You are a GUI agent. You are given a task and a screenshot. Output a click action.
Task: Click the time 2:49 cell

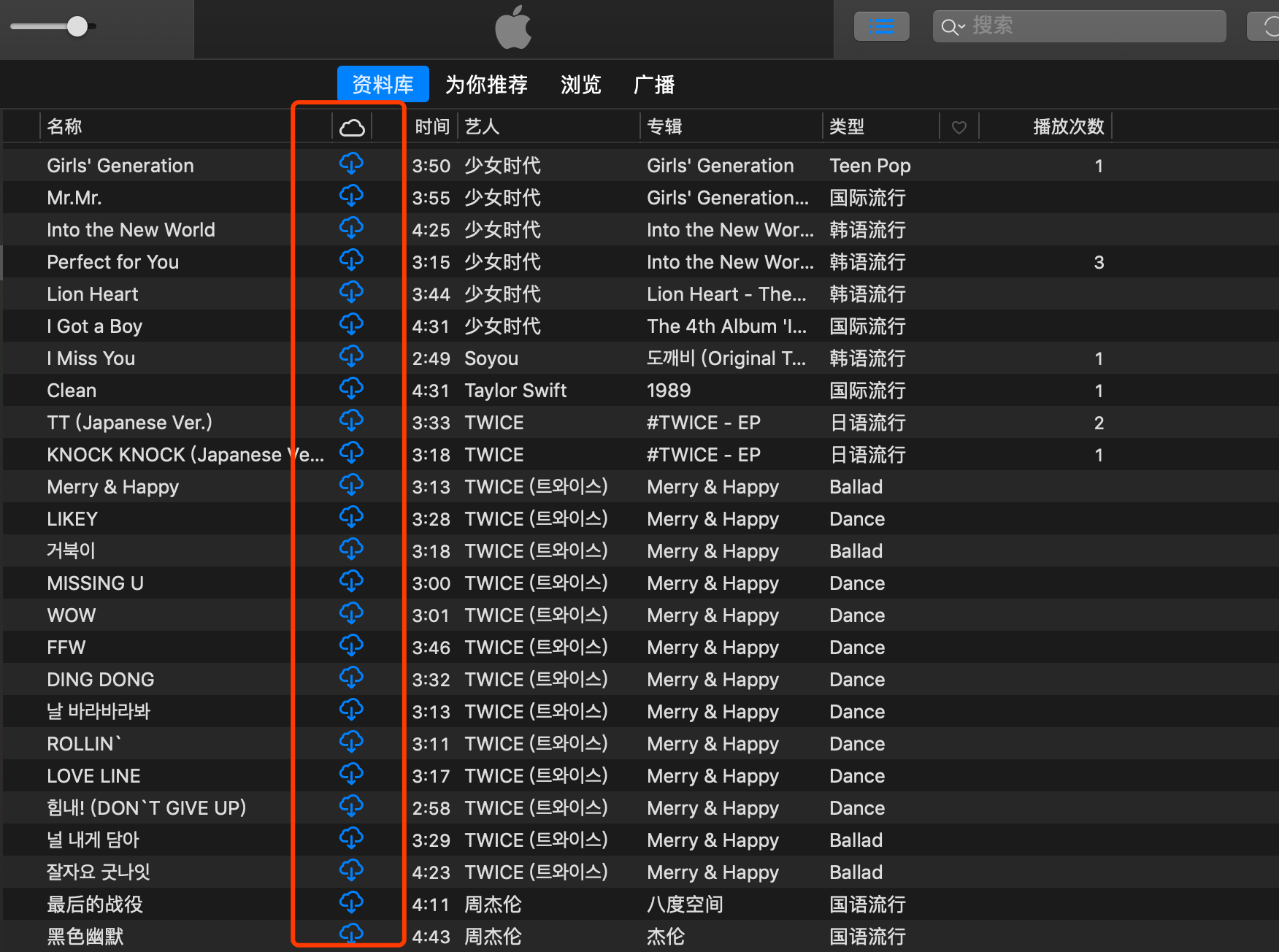(431, 358)
